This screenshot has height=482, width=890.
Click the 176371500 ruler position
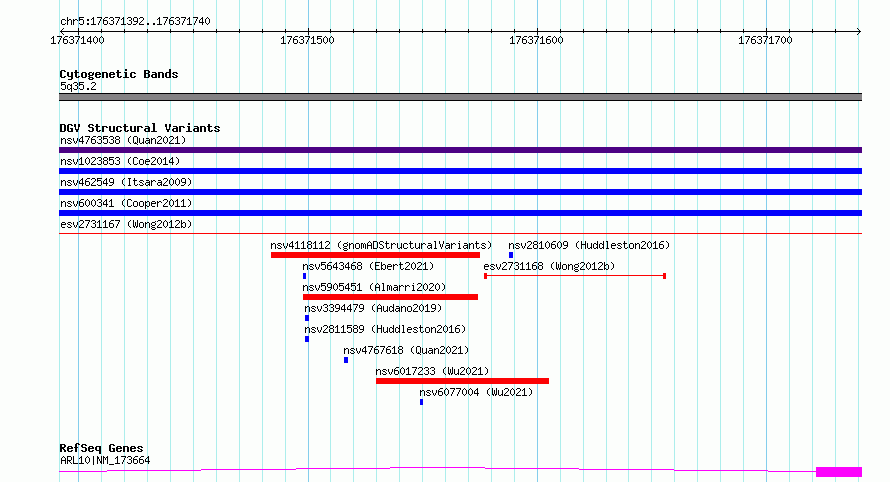coord(307,40)
